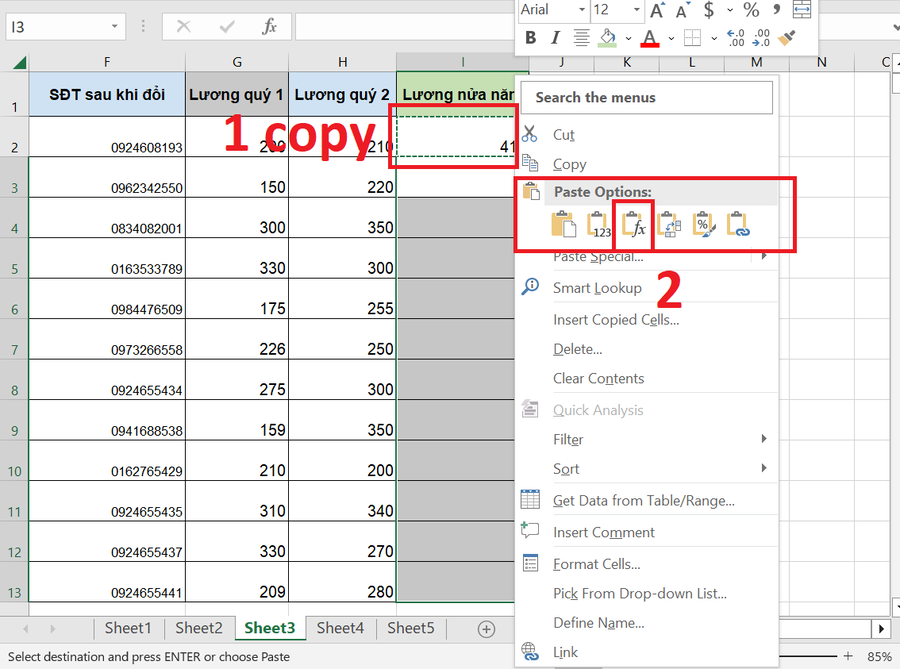Screen dimensions: 900x669
Task: Choose the Paste Formatting option
Action: point(704,224)
